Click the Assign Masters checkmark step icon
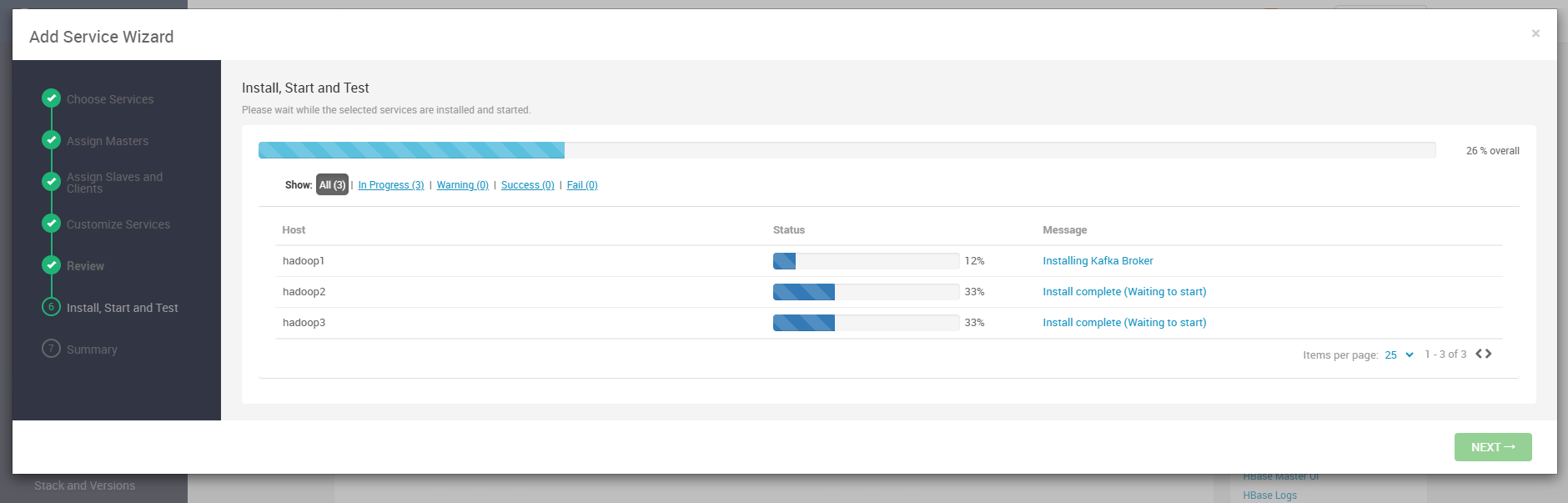Screen dimensions: 1568x503 pyautogui.click(x=51, y=140)
